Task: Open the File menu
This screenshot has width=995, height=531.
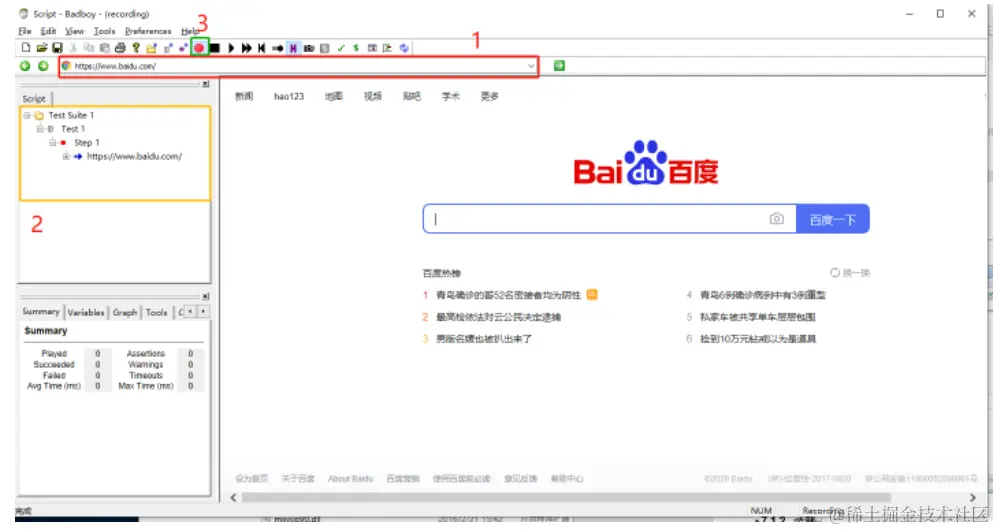Action: pyautogui.click(x=25, y=31)
